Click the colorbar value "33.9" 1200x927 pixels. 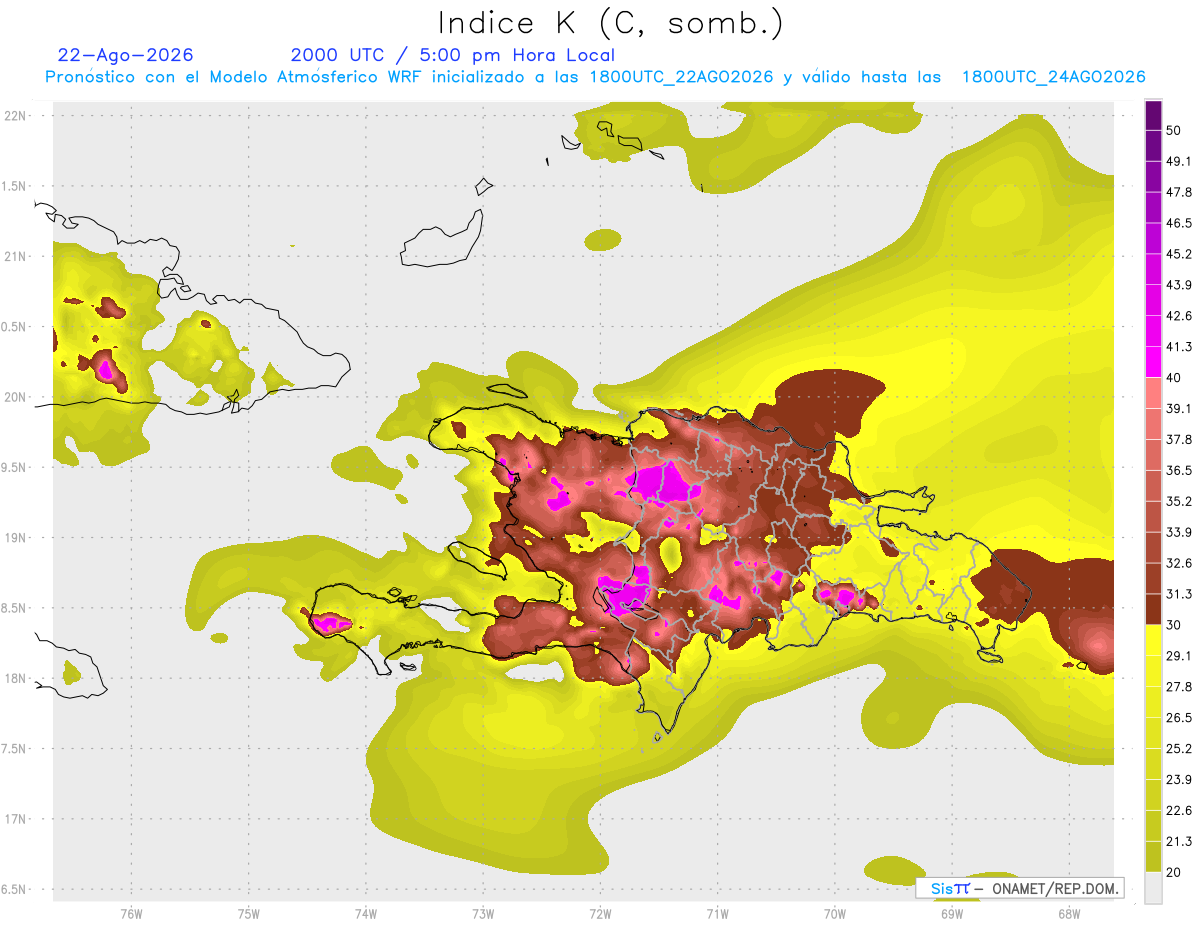(1179, 532)
